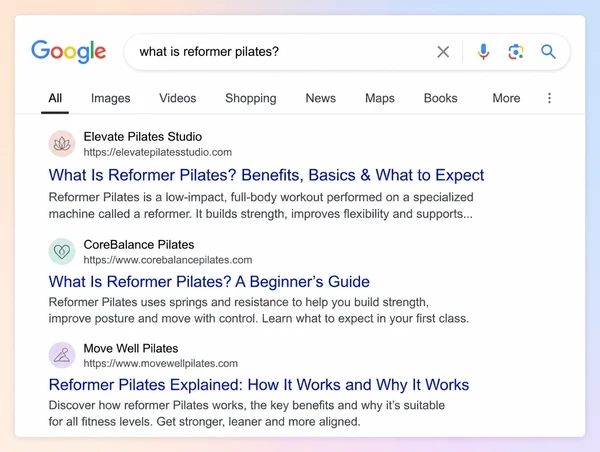Switch to the Images tab
This screenshot has width=600, height=452.
pos(111,98)
